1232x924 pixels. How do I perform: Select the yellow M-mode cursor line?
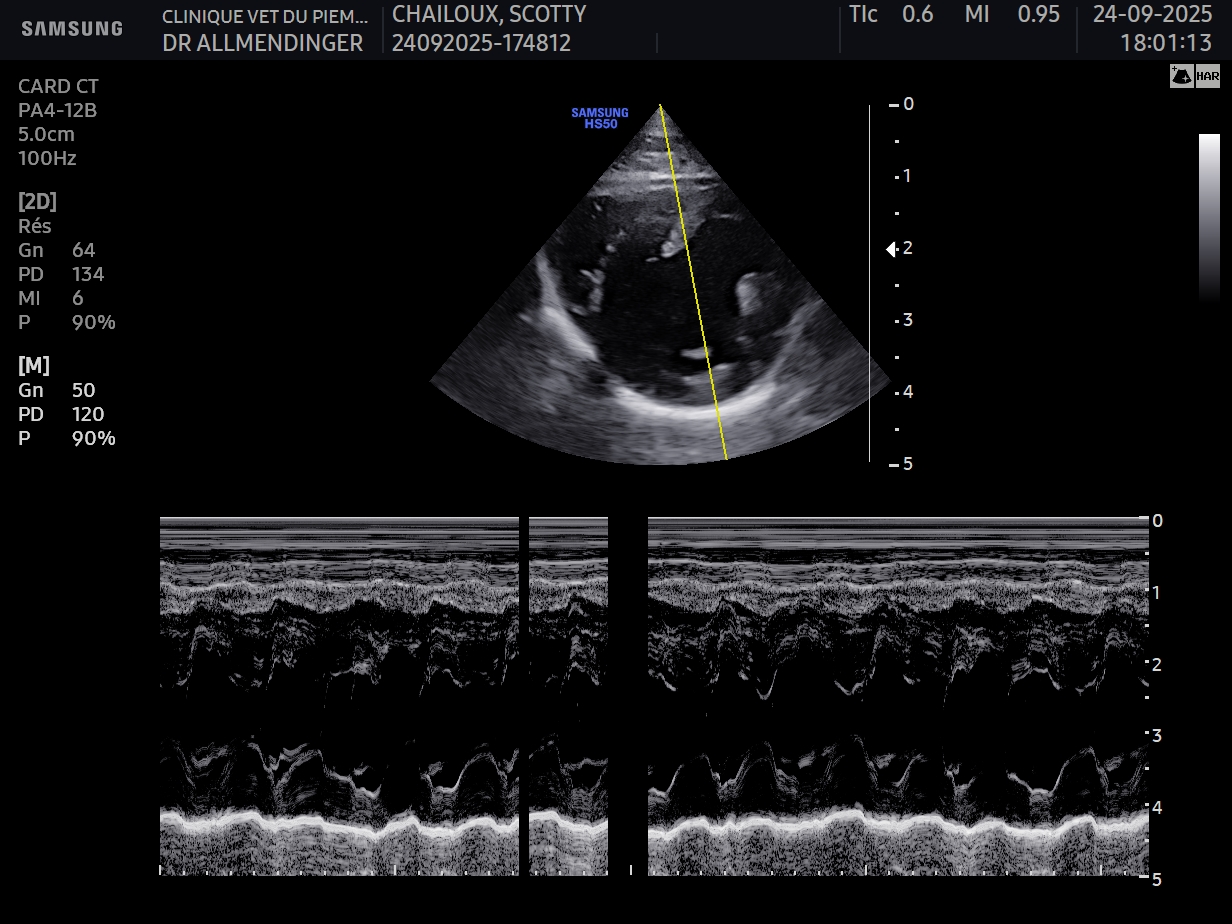693,283
